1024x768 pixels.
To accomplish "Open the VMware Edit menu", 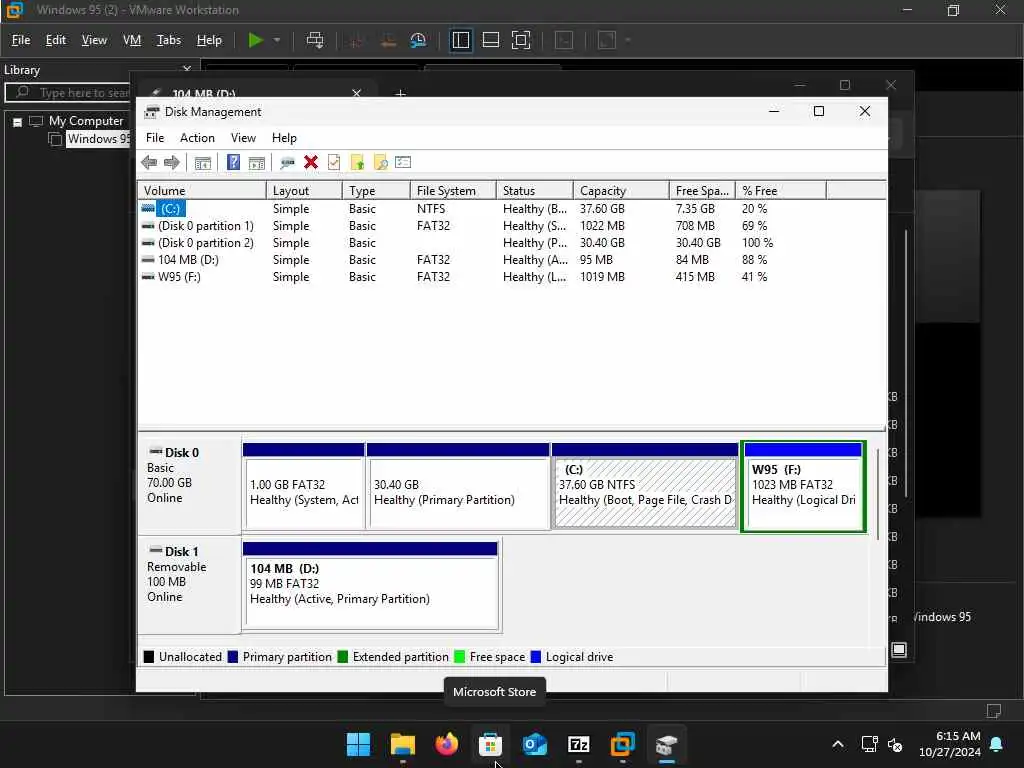I will point(56,40).
